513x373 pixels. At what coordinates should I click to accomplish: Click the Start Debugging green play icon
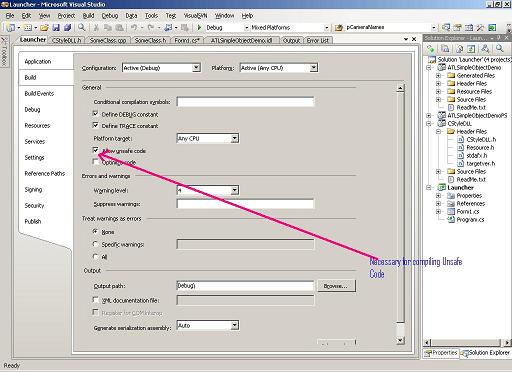point(199,27)
